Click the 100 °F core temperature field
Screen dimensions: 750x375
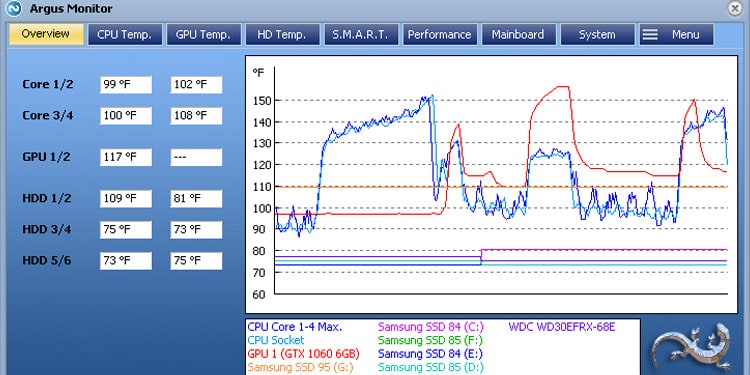coord(126,116)
